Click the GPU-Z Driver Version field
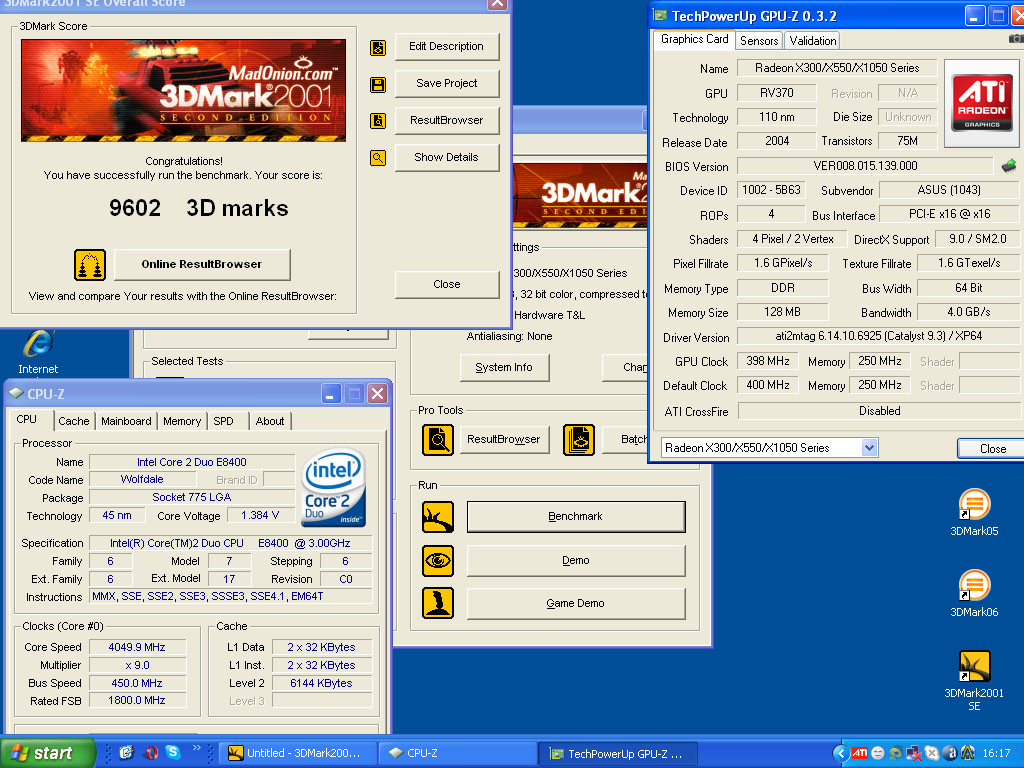1024x768 pixels. (x=878, y=336)
